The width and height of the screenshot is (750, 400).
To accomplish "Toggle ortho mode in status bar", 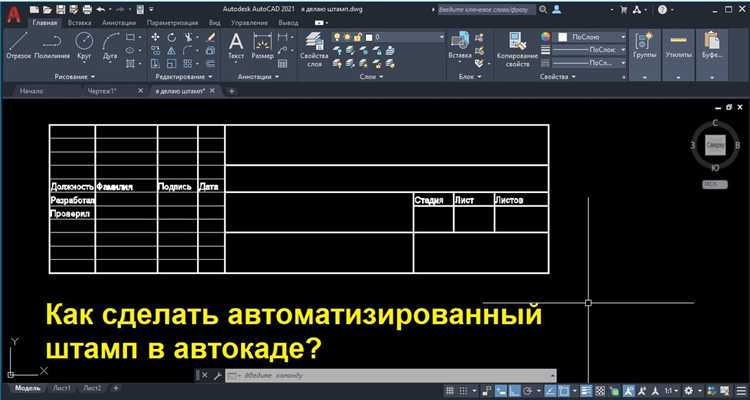I will point(514,390).
